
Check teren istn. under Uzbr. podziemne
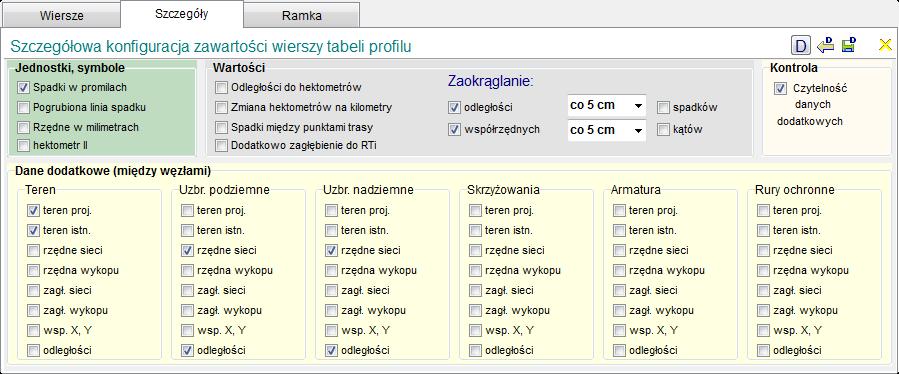pyautogui.click(x=187, y=231)
